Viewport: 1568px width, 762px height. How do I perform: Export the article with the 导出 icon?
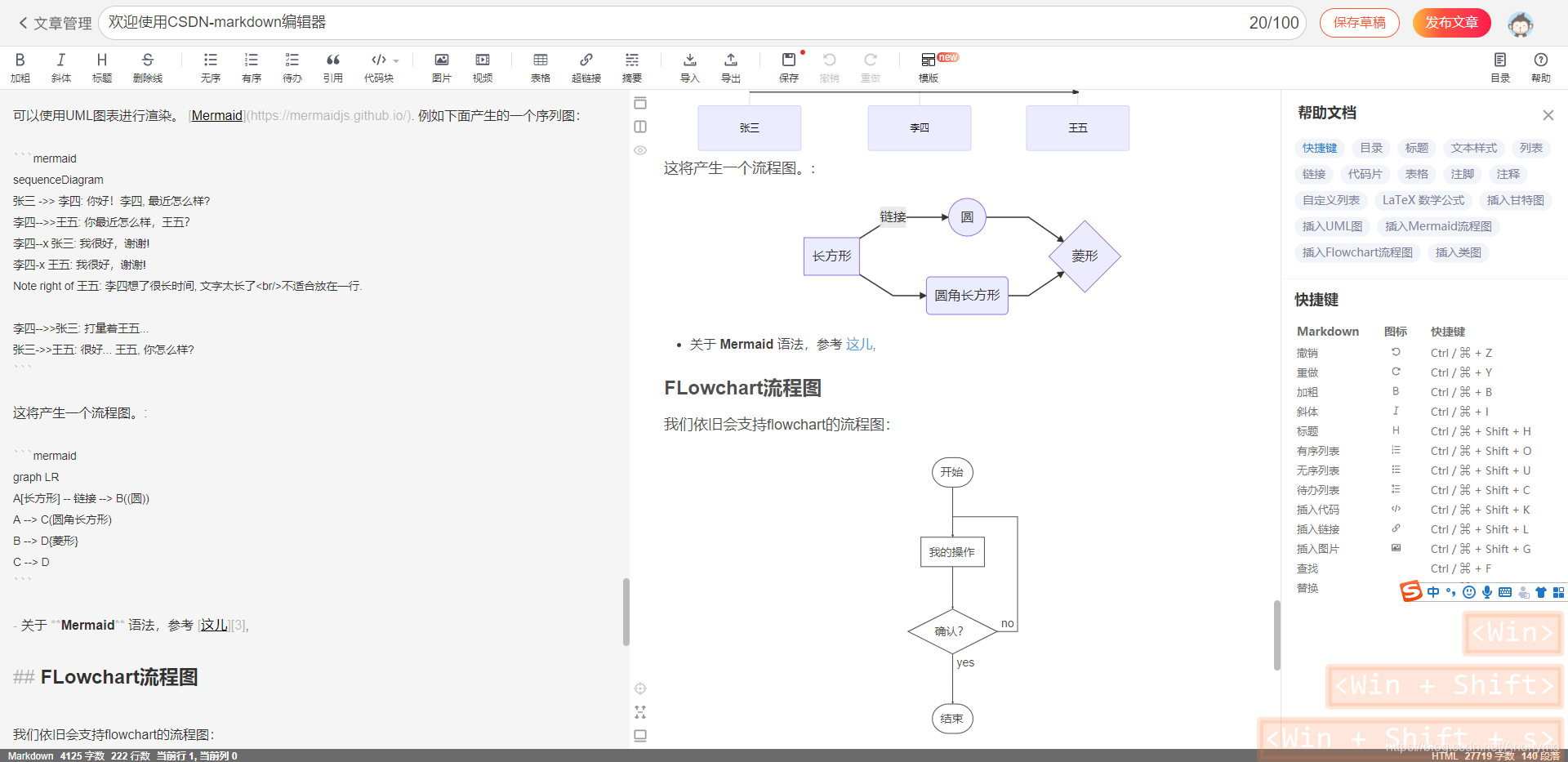tap(731, 67)
